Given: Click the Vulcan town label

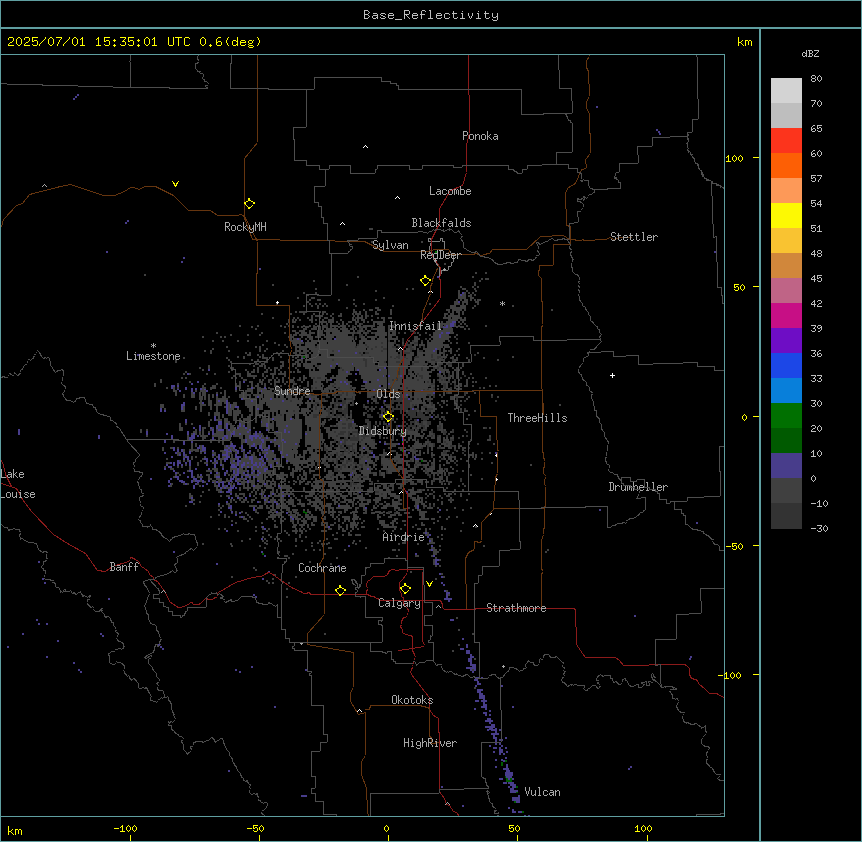Looking at the screenshot, I should [x=542, y=792].
